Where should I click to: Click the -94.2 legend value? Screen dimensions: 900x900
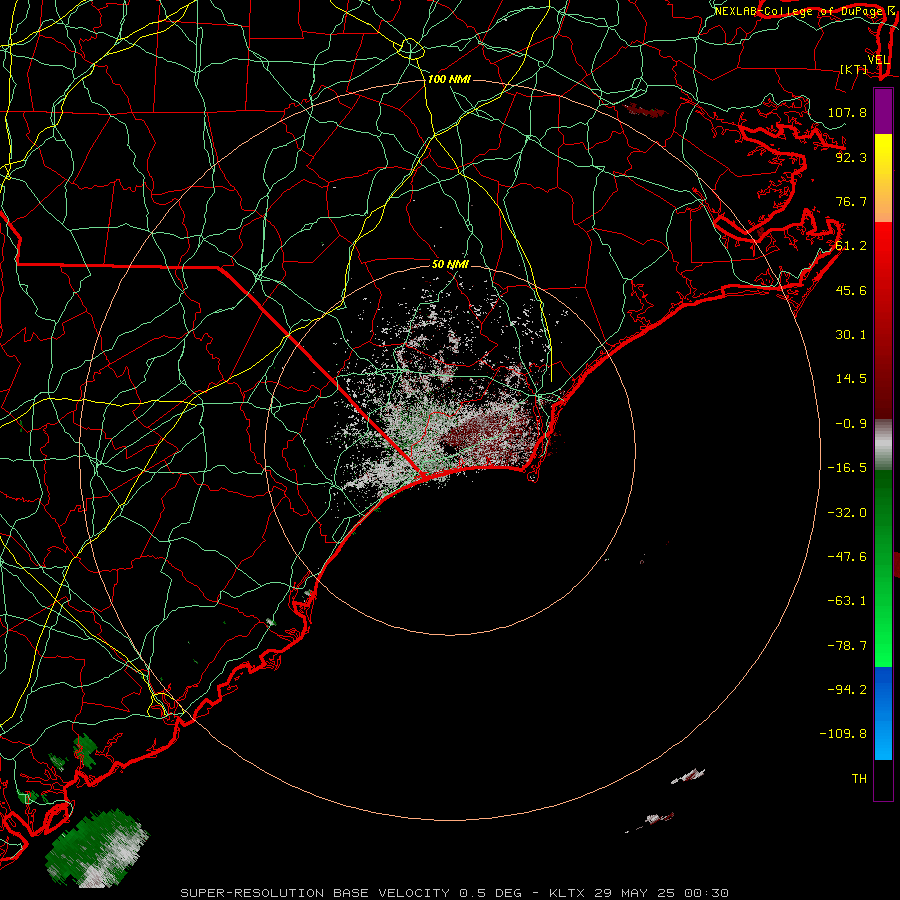pos(847,689)
